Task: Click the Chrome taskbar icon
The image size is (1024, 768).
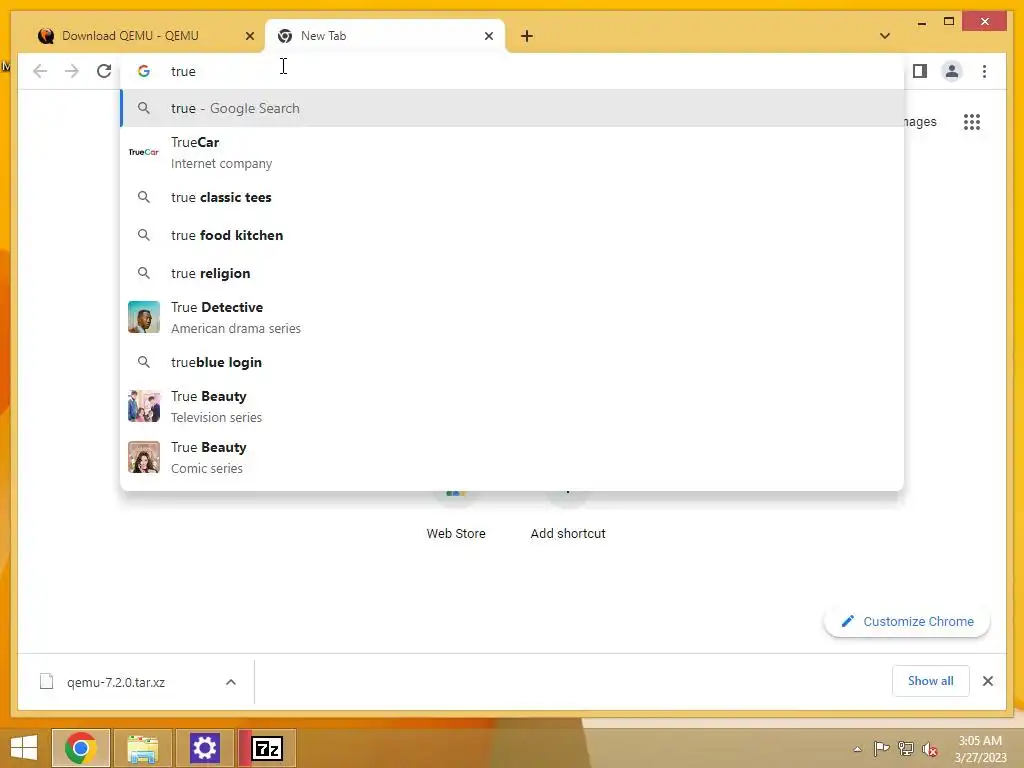Action: point(81,748)
